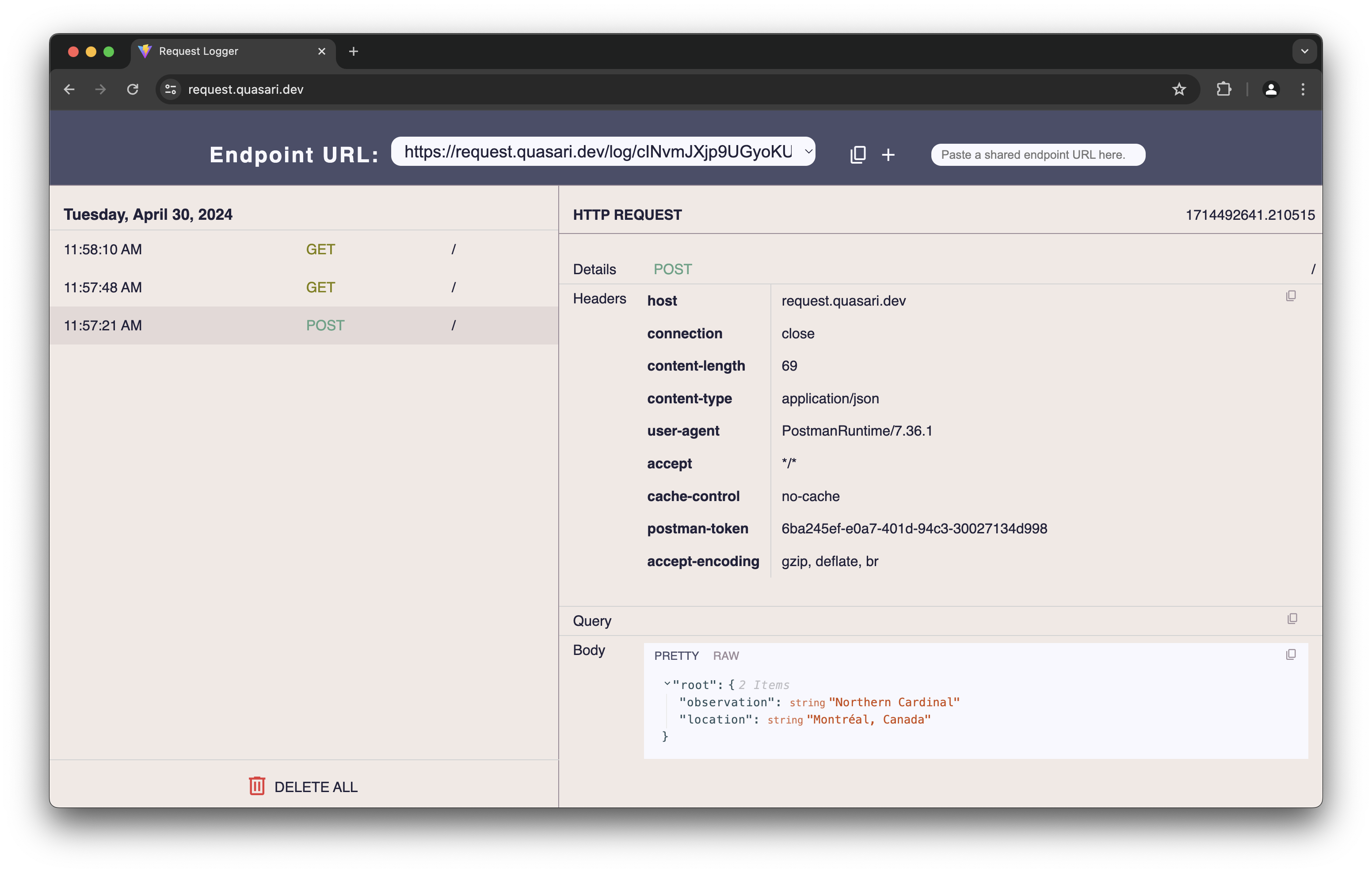The image size is (1372, 873).
Task: Click the content-type value application/json
Action: (x=830, y=398)
